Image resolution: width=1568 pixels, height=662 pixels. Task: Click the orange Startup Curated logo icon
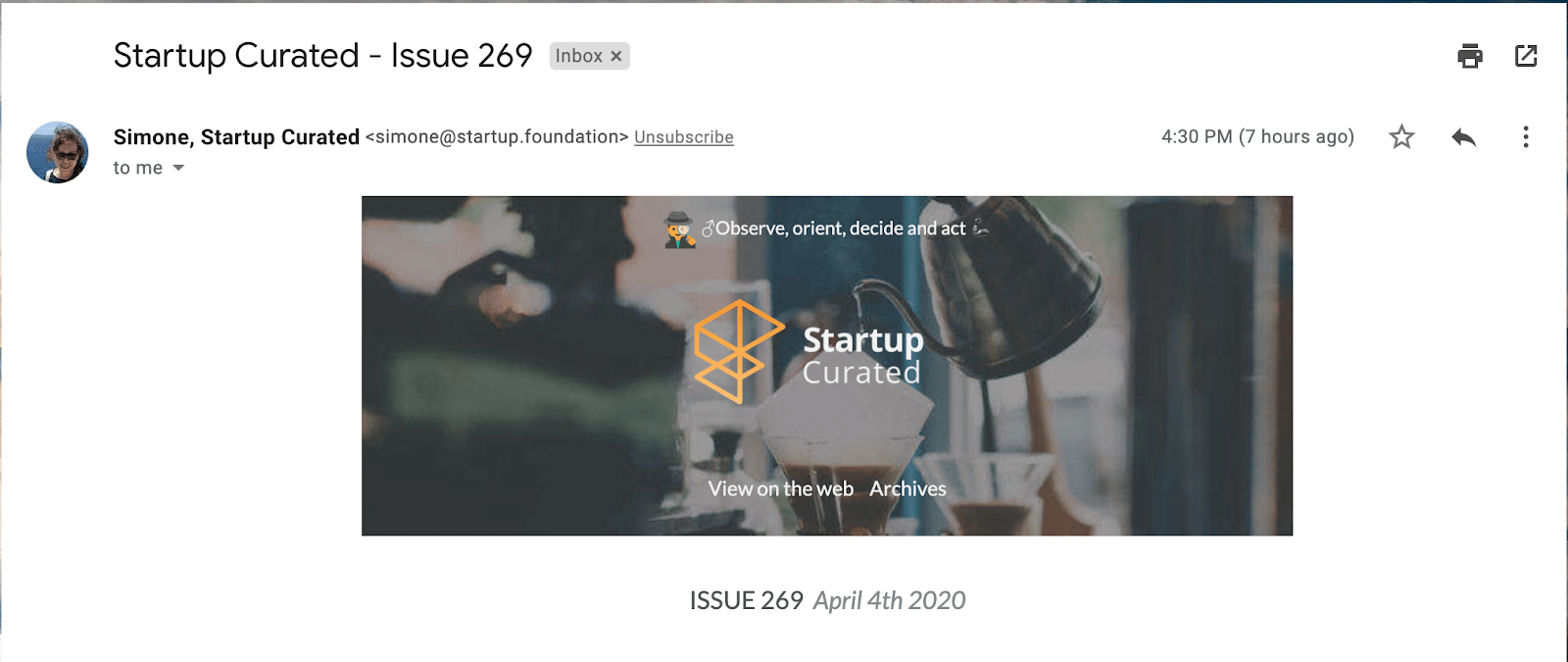coord(735,351)
